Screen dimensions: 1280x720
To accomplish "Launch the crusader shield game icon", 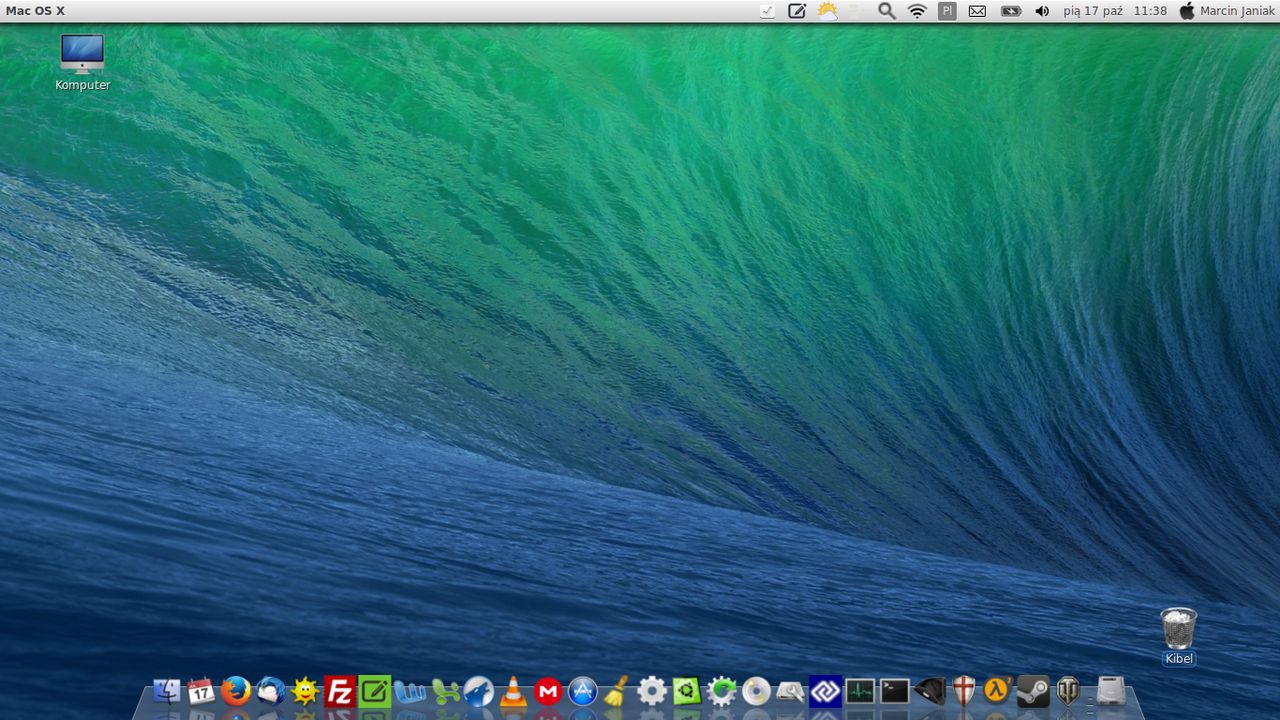I will click(x=964, y=691).
